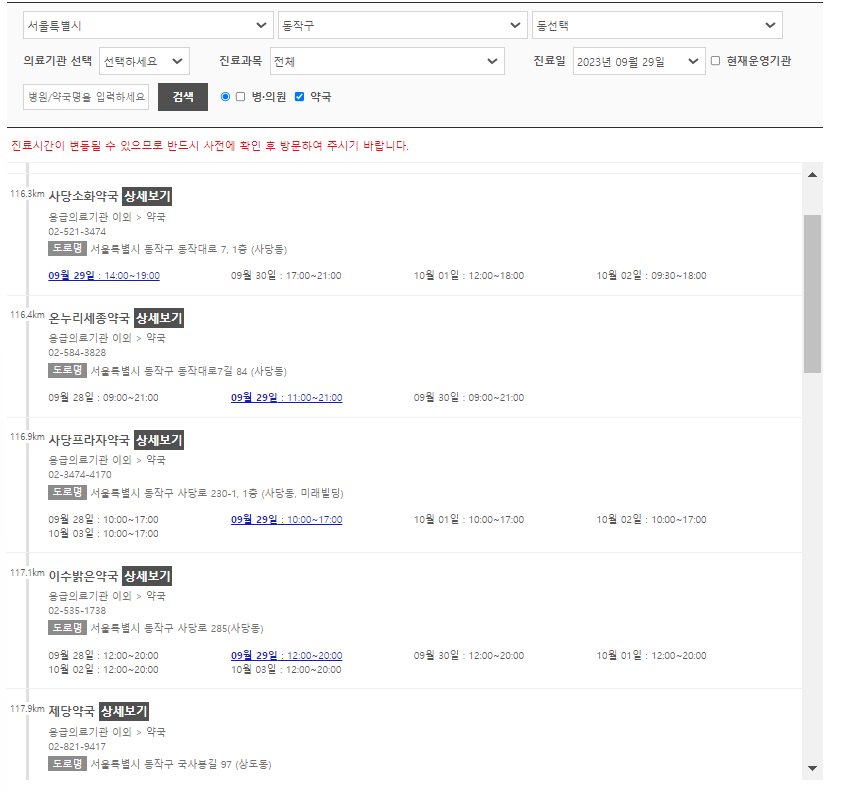Check the 병·의원 checkbox

[x=241, y=97]
